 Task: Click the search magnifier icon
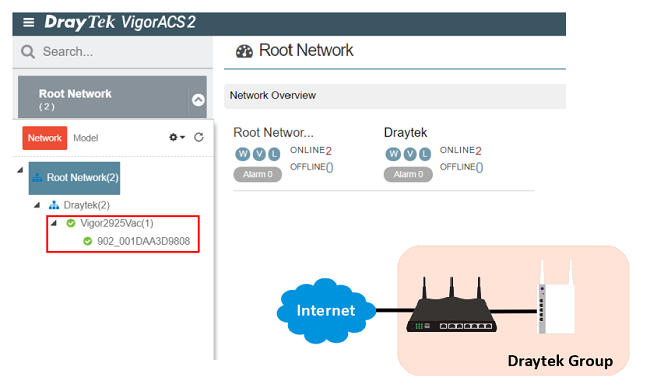click(x=28, y=52)
